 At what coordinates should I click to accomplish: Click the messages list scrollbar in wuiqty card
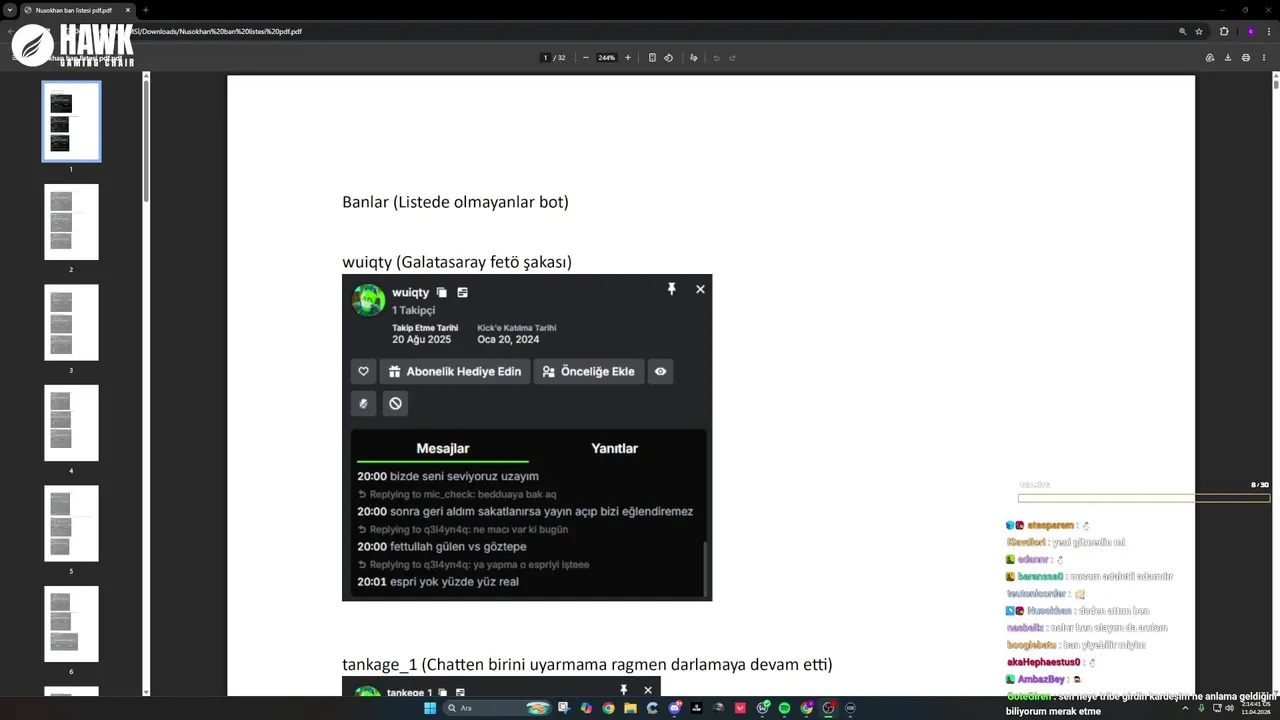point(704,567)
